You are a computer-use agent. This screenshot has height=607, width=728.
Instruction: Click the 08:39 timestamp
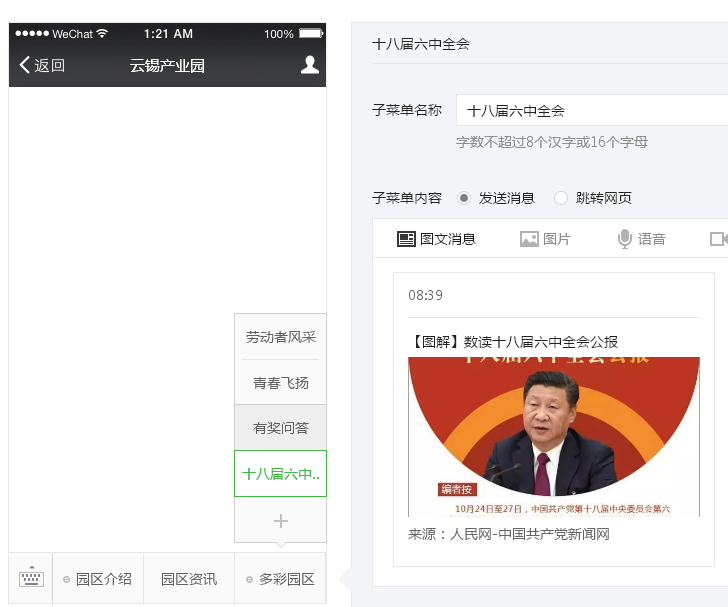[x=425, y=295]
